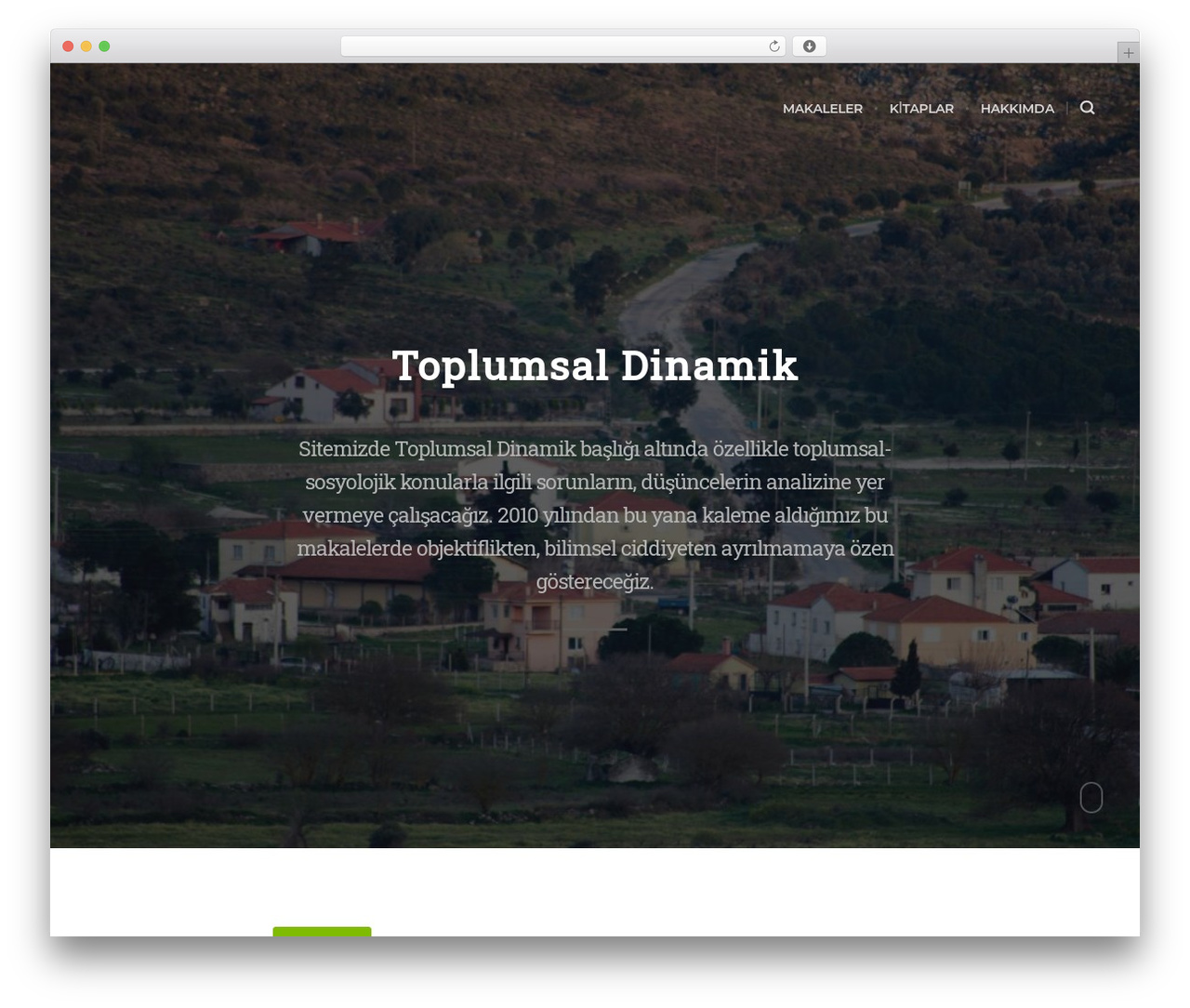Close the browser window with red button
The height and width of the screenshot is (1008, 1190).
pyautogui.click(x=68, y=46)
